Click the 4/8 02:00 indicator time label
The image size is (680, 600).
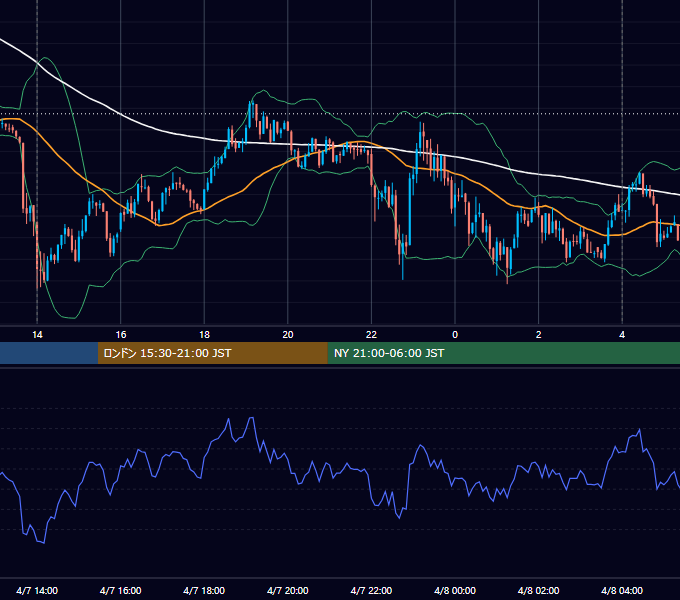[538, 590]
